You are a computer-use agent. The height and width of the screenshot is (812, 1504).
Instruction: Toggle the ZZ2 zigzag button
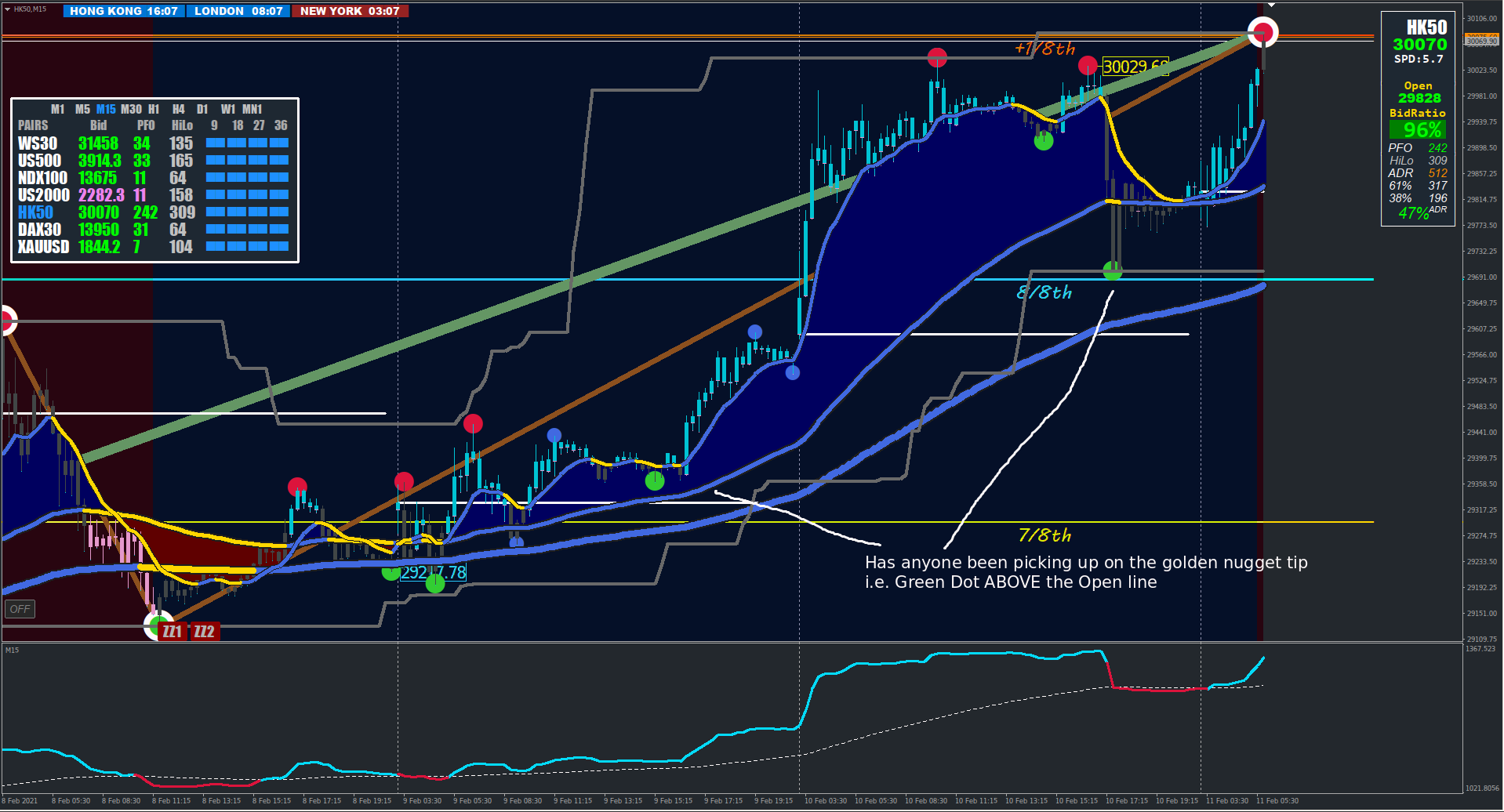pyautogui.click(x=205, y=632)
